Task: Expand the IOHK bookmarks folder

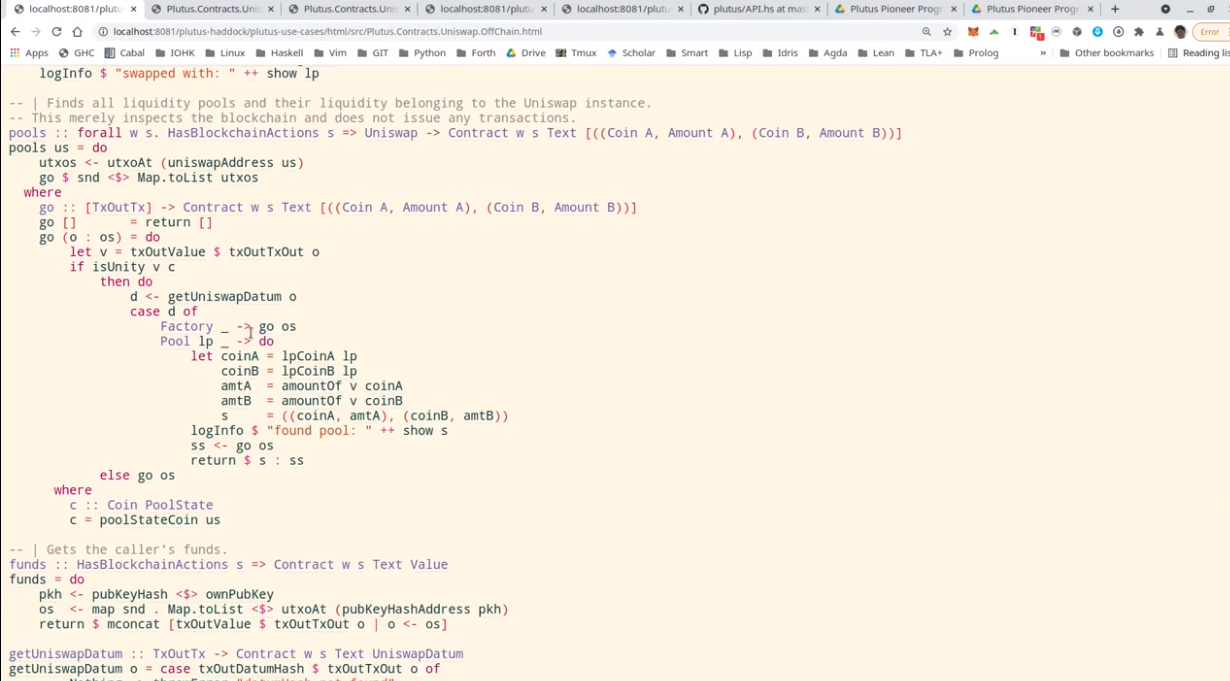Action: pos(174,53)
